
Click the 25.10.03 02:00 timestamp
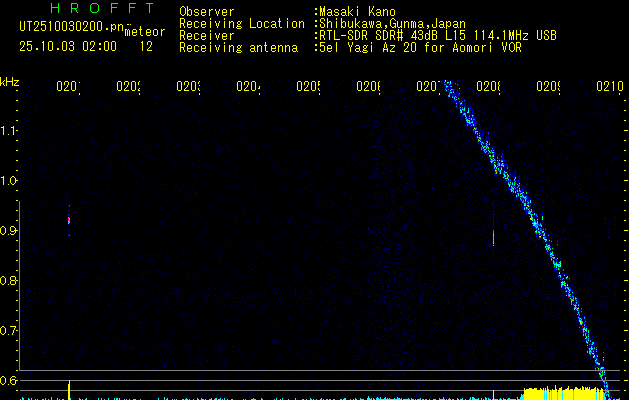[x=66, y=46]
